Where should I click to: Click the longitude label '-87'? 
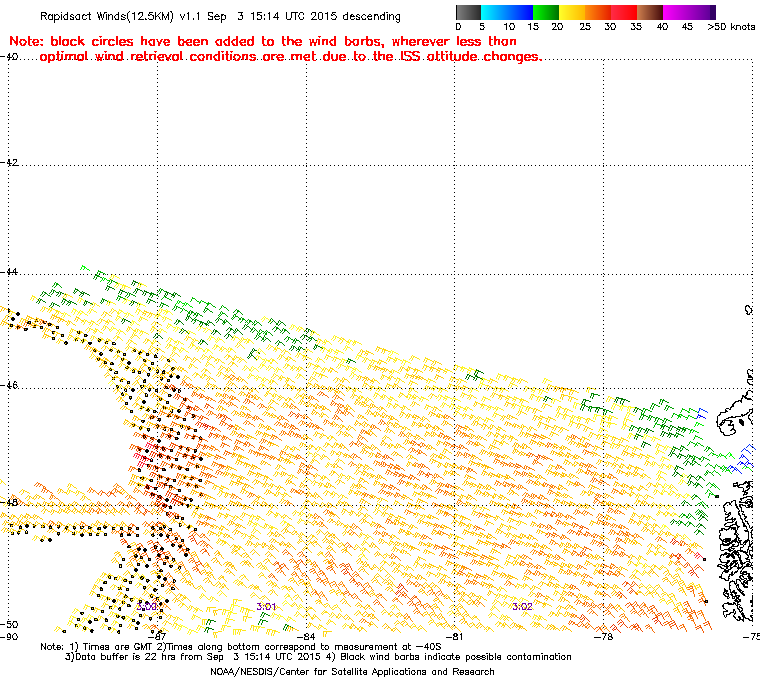157,636
